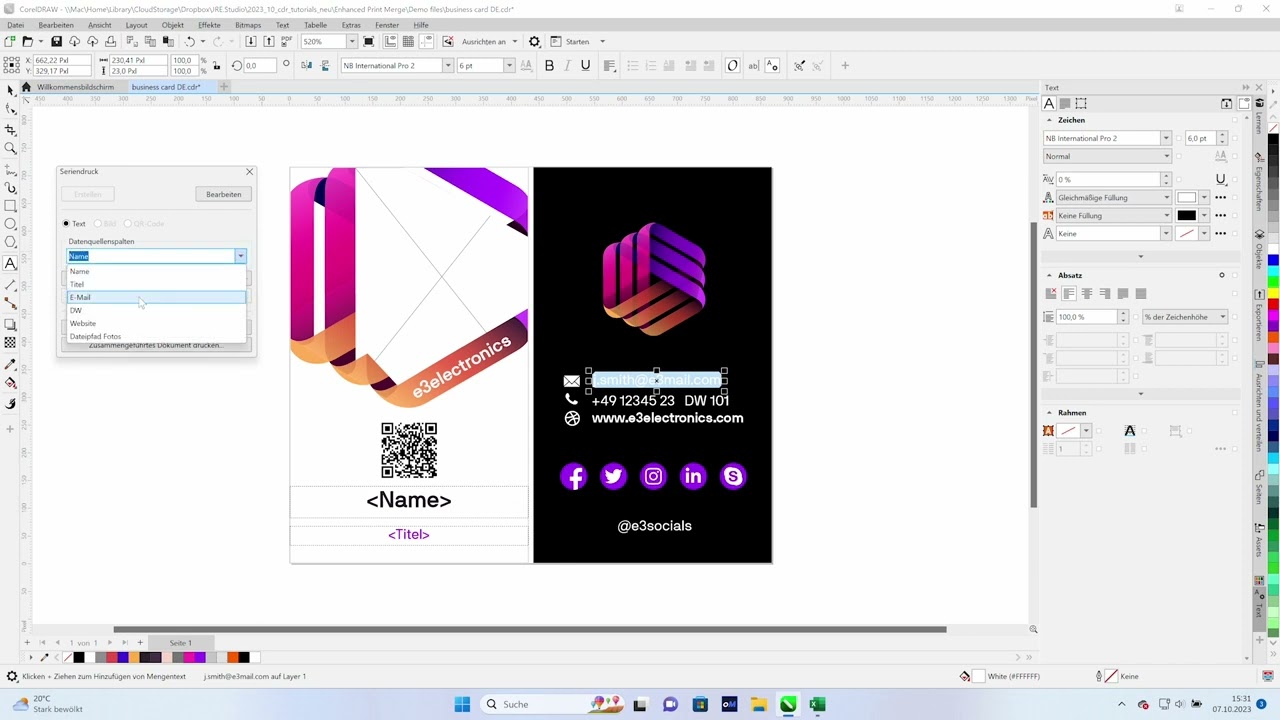Click left-align icon in Absatz section
Screen dimensions: 1280x720
[x=1069, y=294]
